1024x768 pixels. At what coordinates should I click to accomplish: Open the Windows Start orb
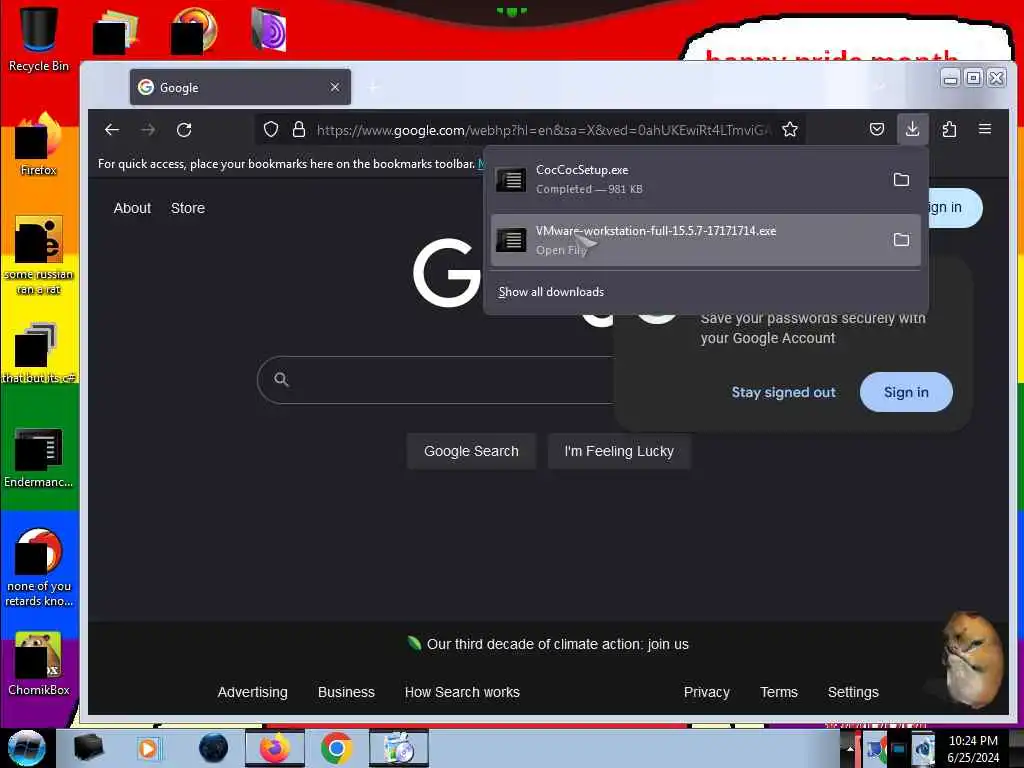click(x=26, y=748)
